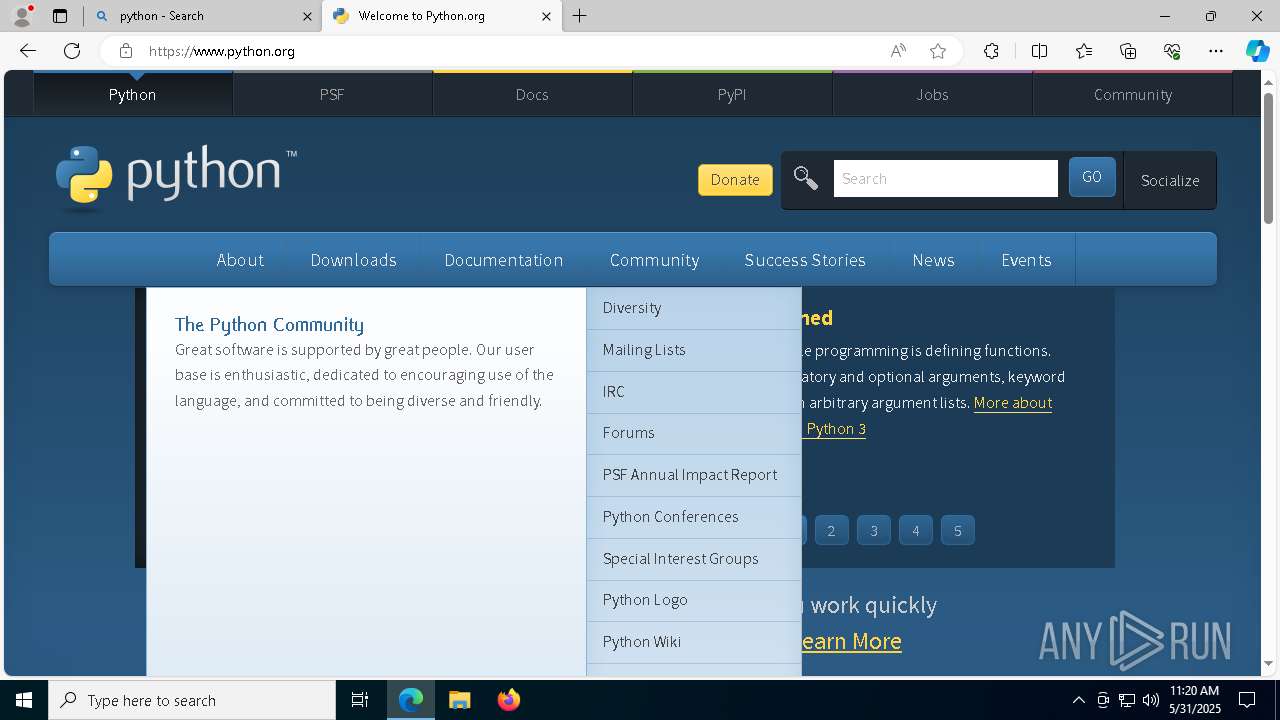Open Browser essentials heart icon

coord(1172,51)
